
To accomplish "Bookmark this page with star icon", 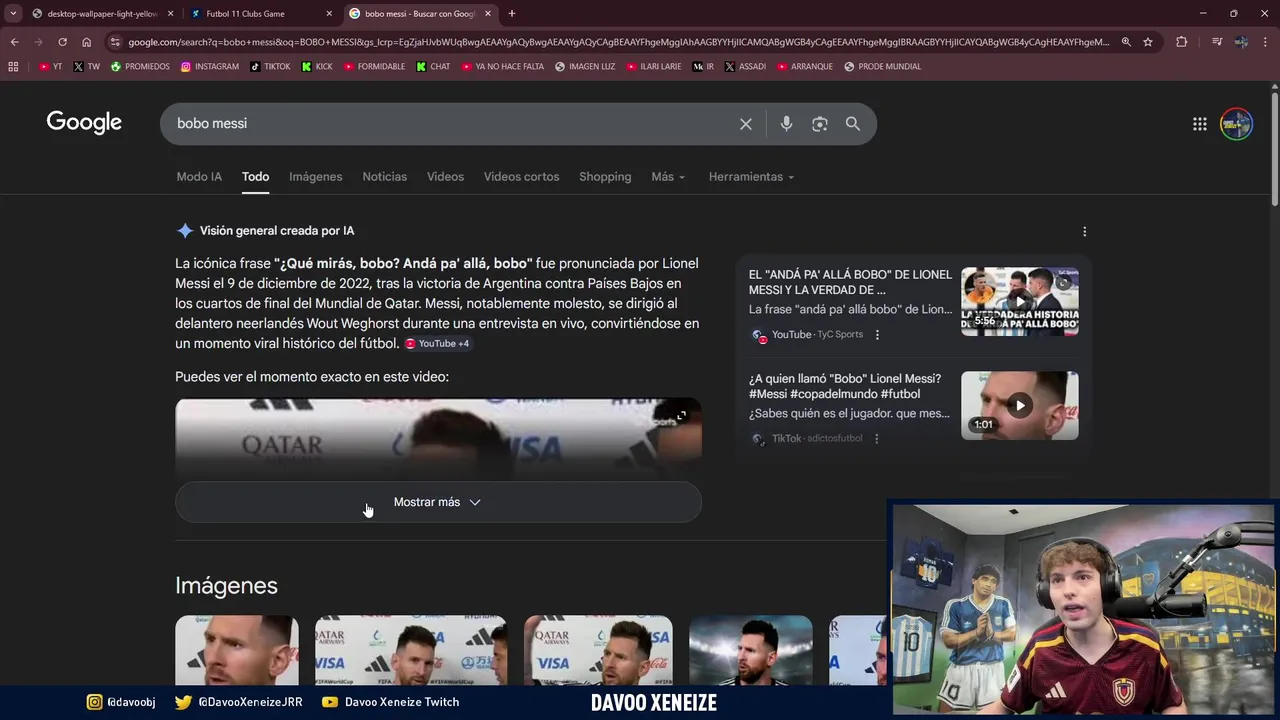I will (x=1148, y=42).
